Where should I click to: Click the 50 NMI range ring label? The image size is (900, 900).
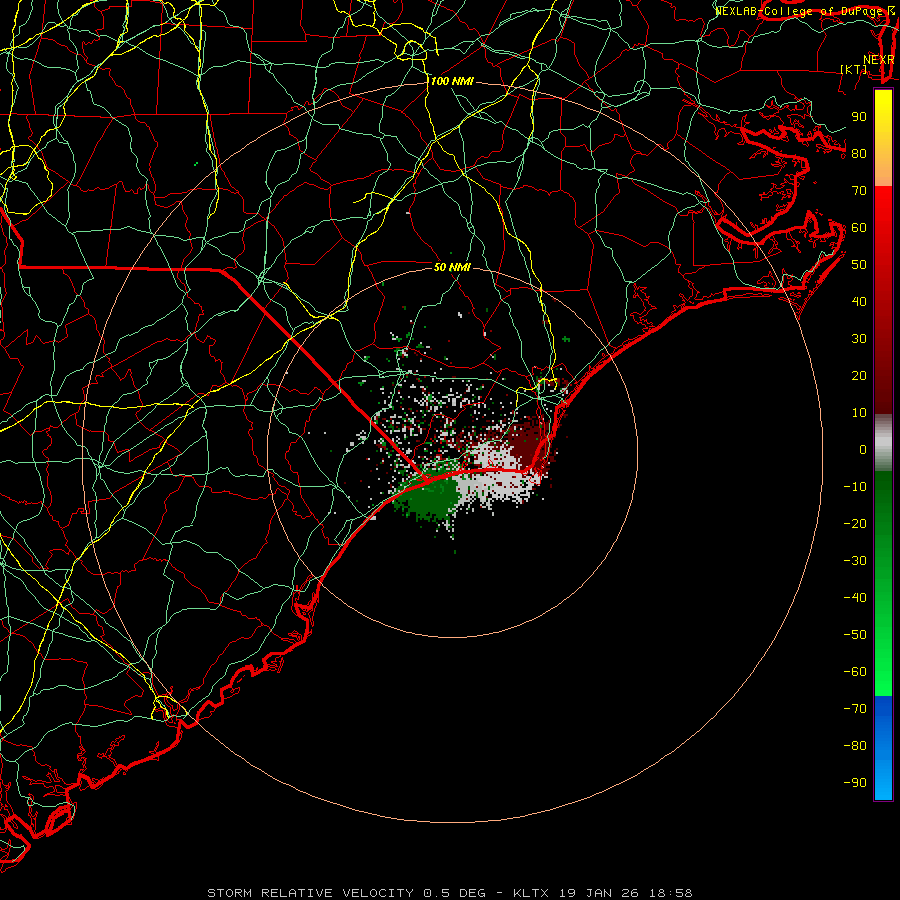click(x=452, y=267)
